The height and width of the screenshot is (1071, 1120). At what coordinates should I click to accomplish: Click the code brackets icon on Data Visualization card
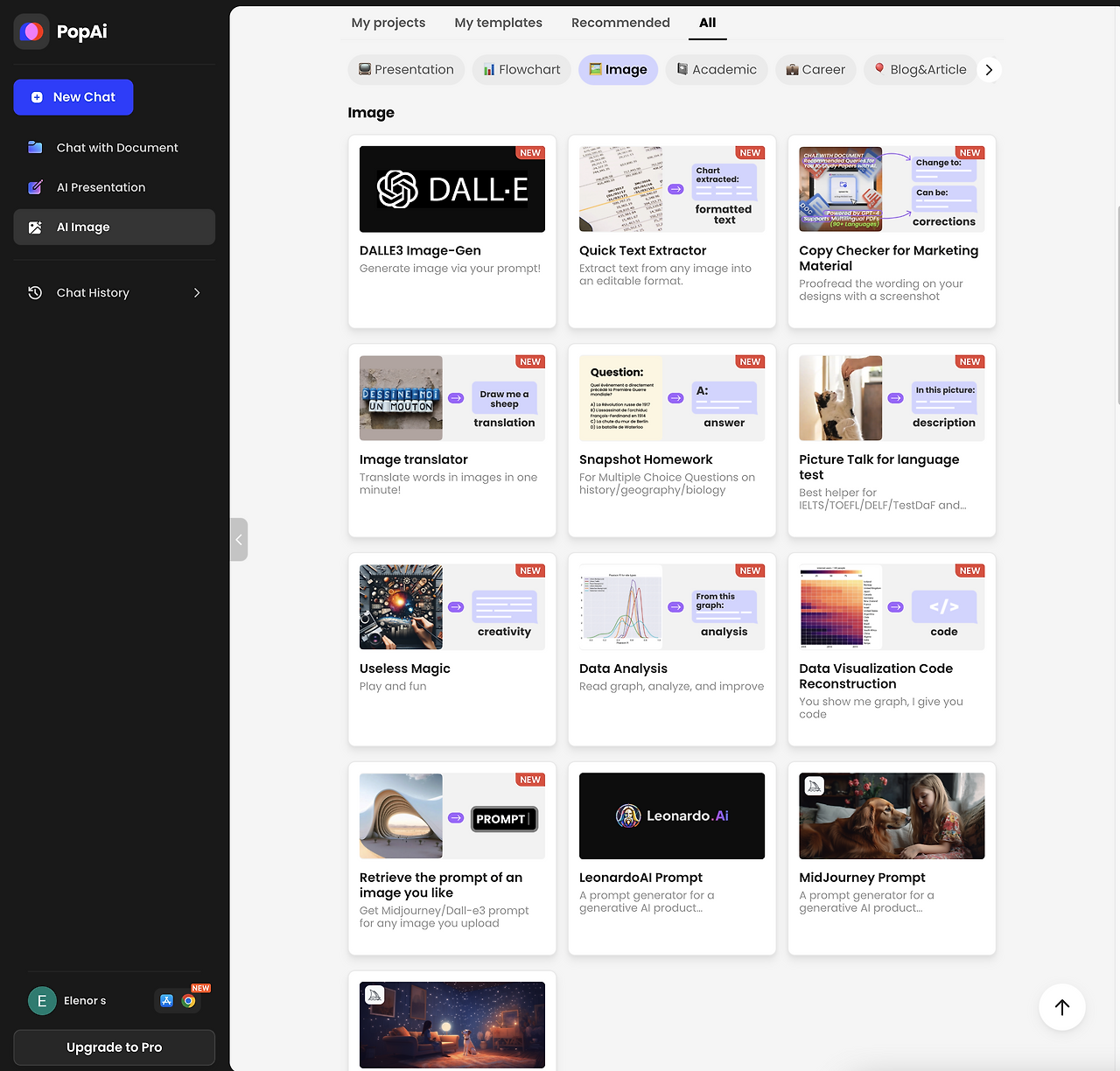click(944, 606)
